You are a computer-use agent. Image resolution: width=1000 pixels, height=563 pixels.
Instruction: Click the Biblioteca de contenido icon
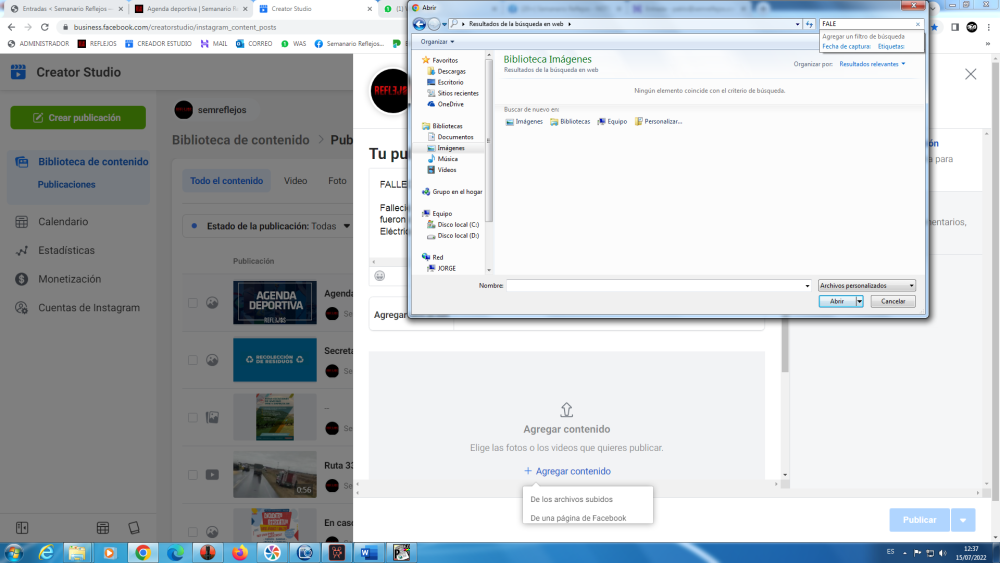pos(22,162)
